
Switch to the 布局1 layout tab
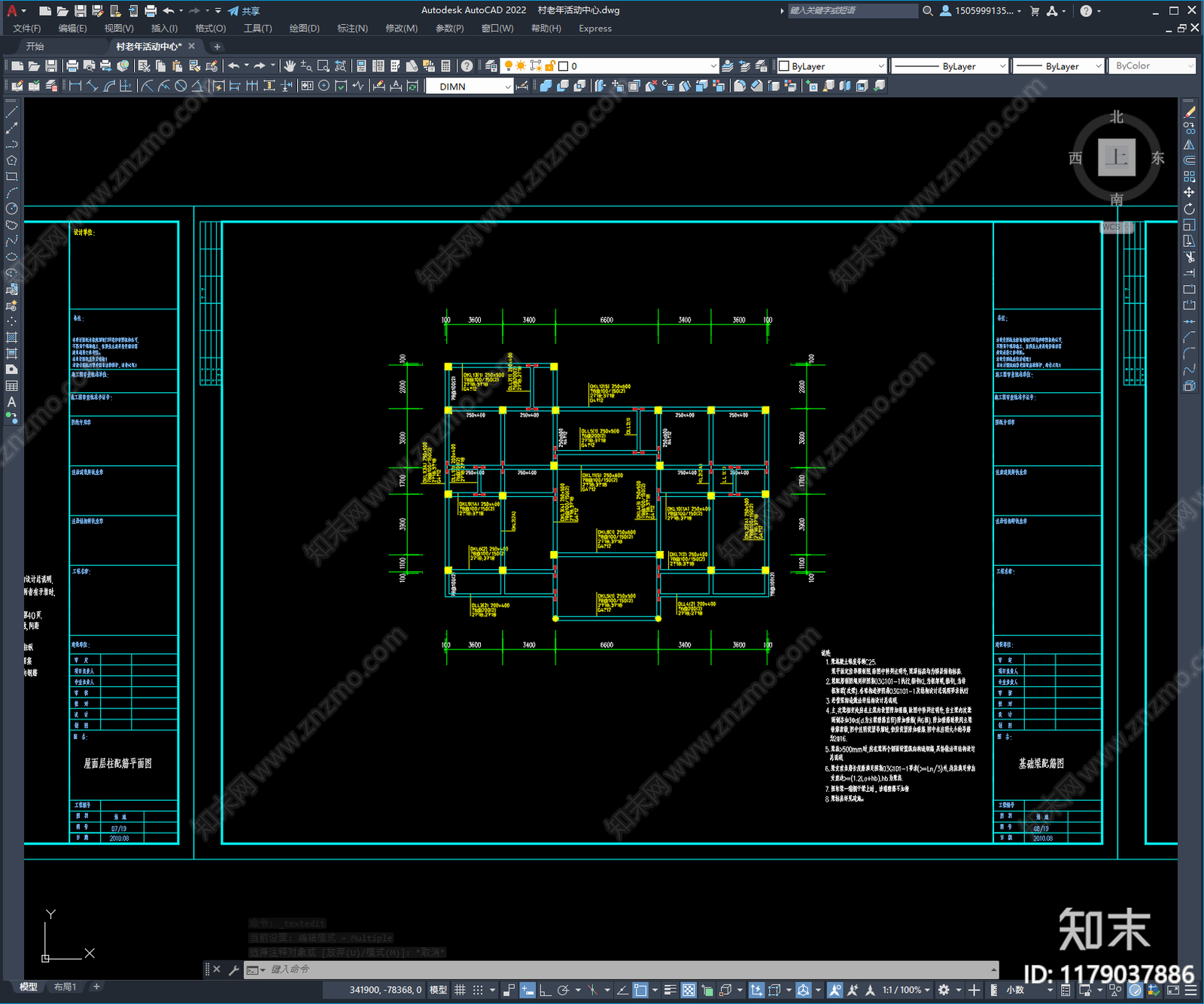click(x=65, y=987)
